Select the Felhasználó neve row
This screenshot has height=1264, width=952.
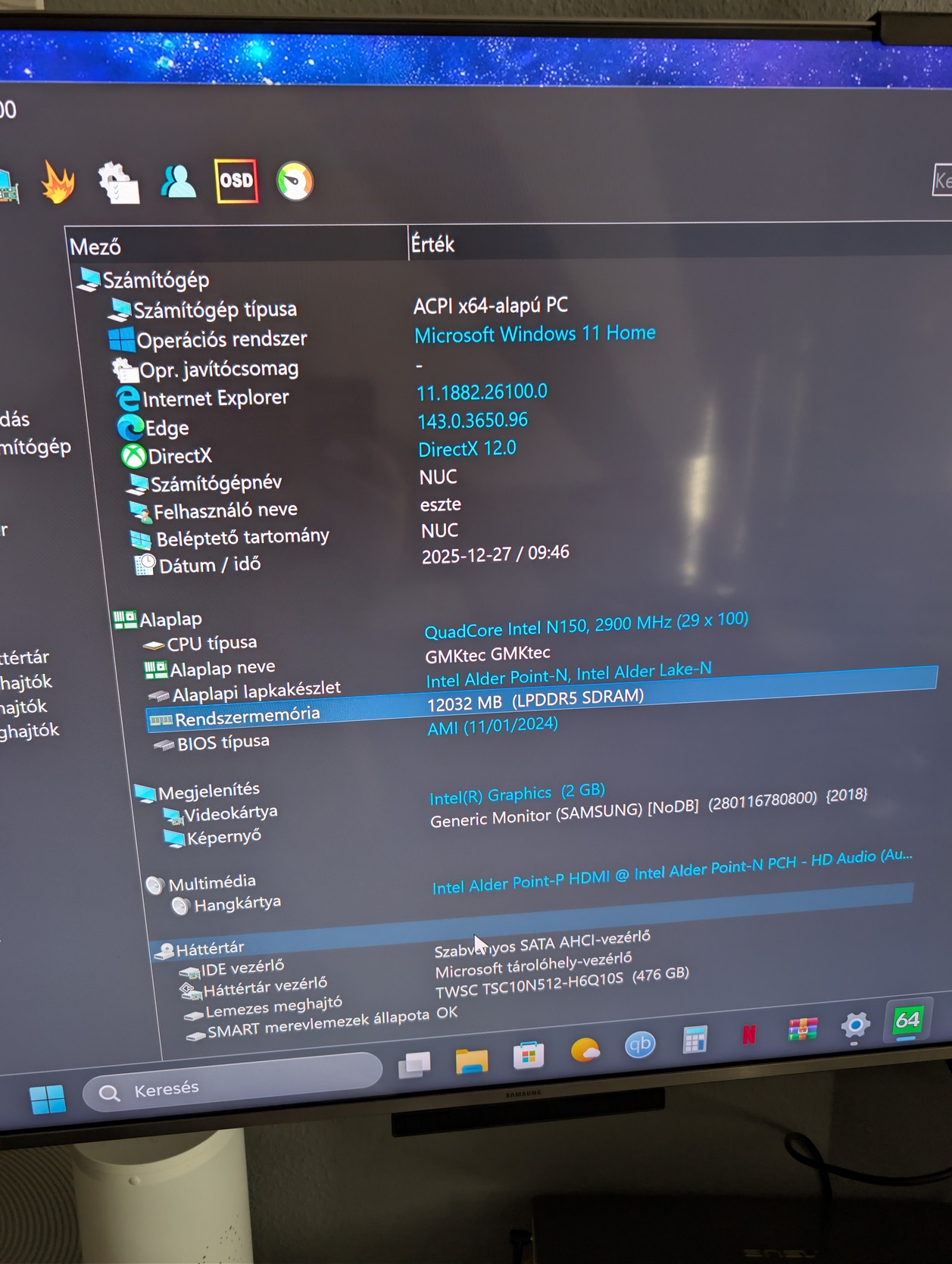tap(214, 511)
